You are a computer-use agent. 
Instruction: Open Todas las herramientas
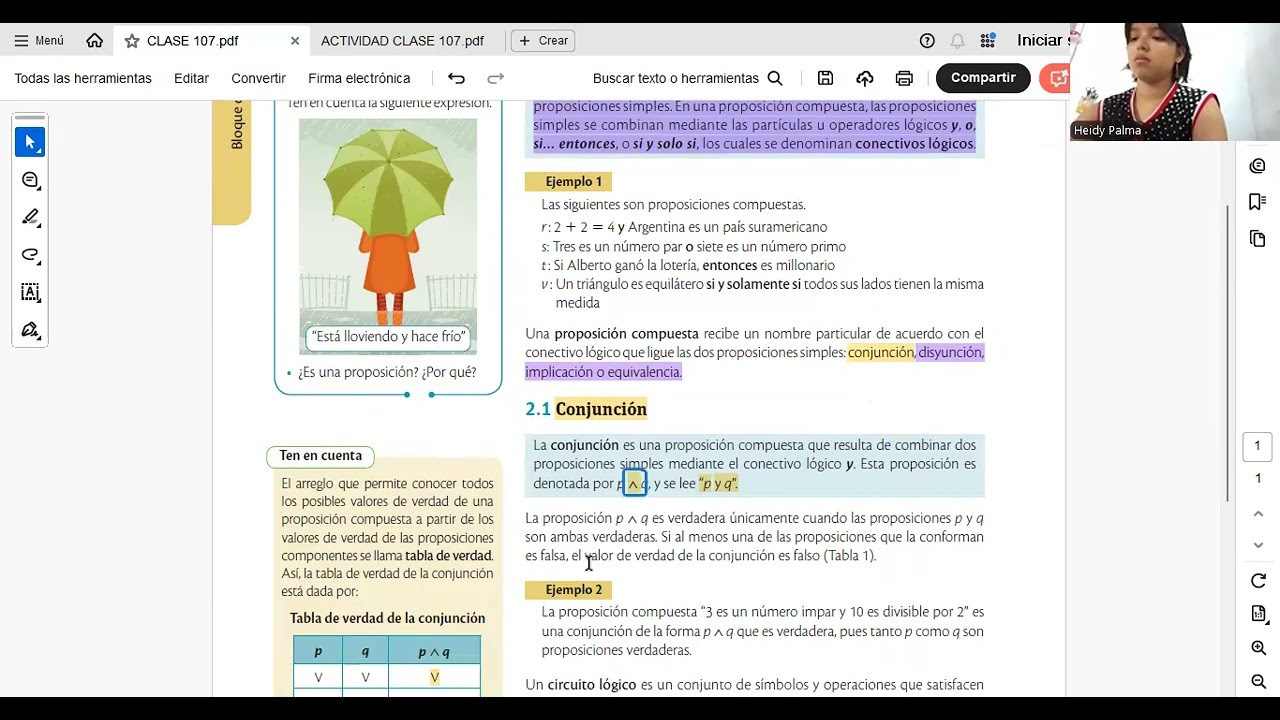[x=83, y=78]
